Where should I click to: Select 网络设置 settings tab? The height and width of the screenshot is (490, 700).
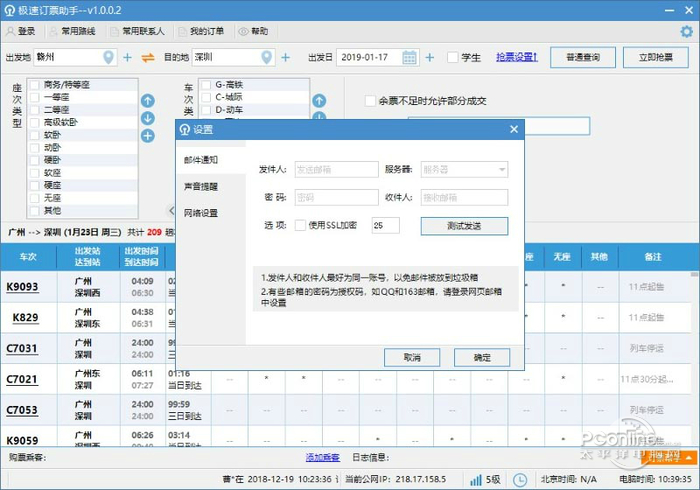coord(201,213)
